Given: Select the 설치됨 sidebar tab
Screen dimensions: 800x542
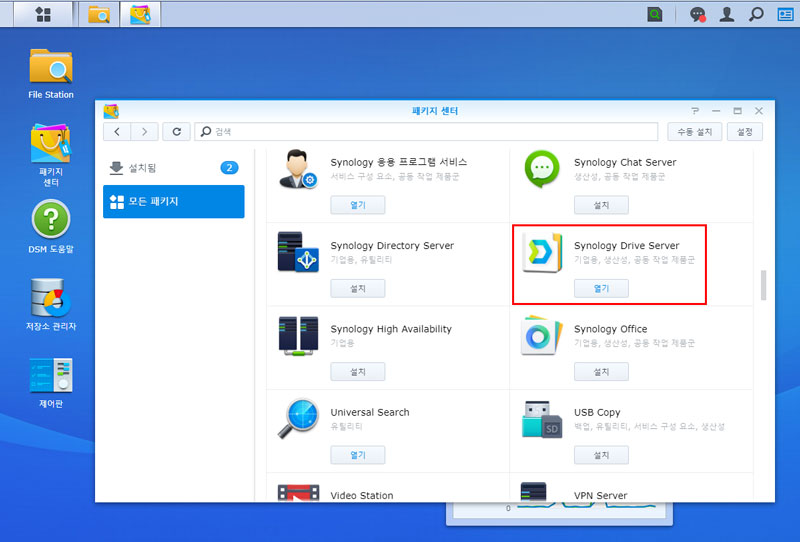Looking at the screenshot, I should [x=173, y=168].
